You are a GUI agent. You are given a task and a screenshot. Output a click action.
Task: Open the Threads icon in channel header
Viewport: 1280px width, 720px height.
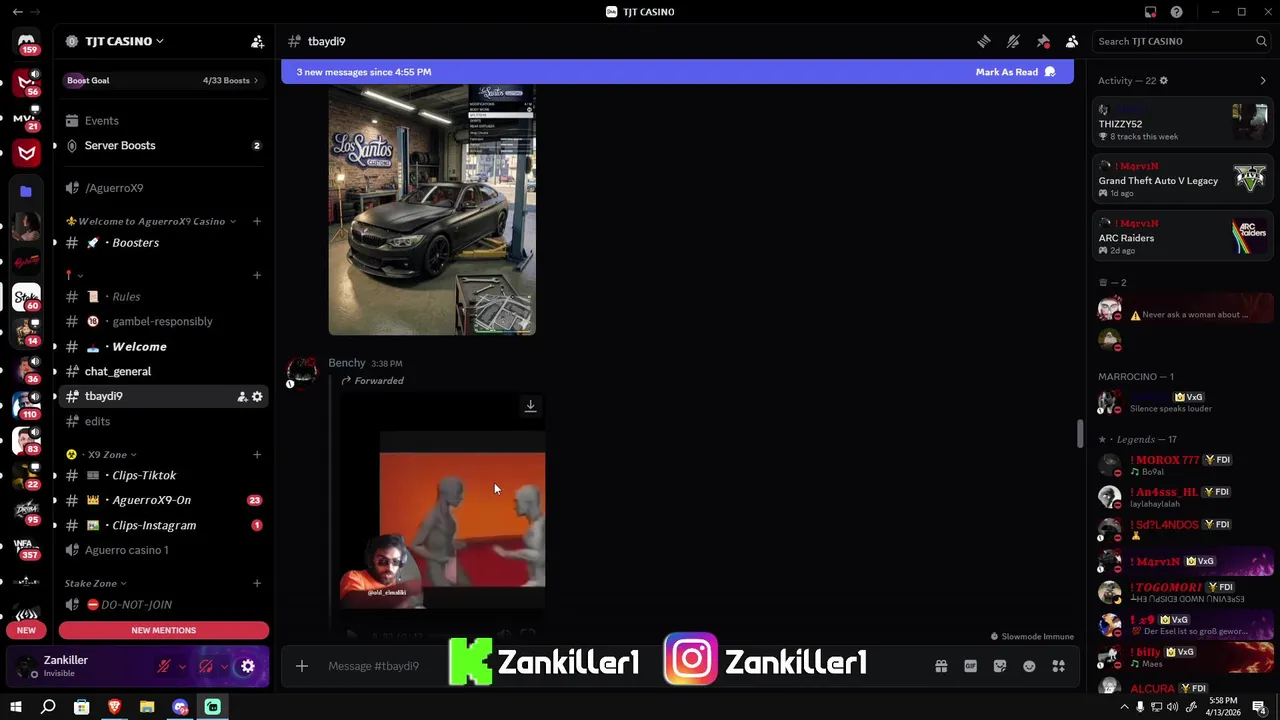pos(984,41)
